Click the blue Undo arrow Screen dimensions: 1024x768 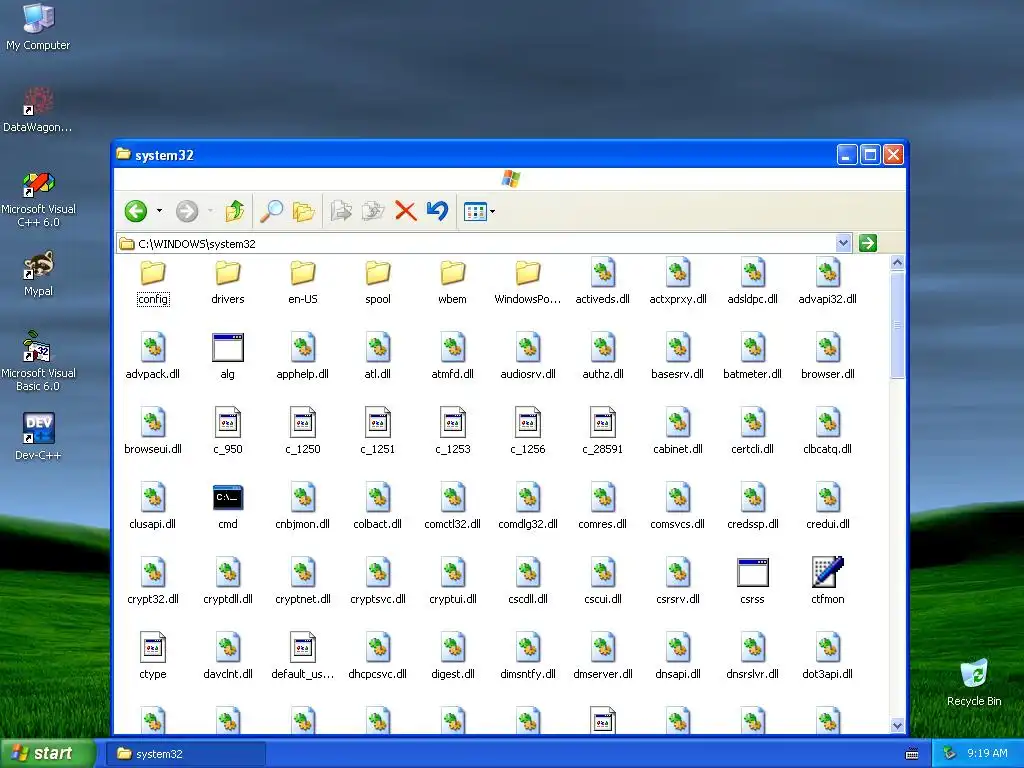click(x=437, y=211)
